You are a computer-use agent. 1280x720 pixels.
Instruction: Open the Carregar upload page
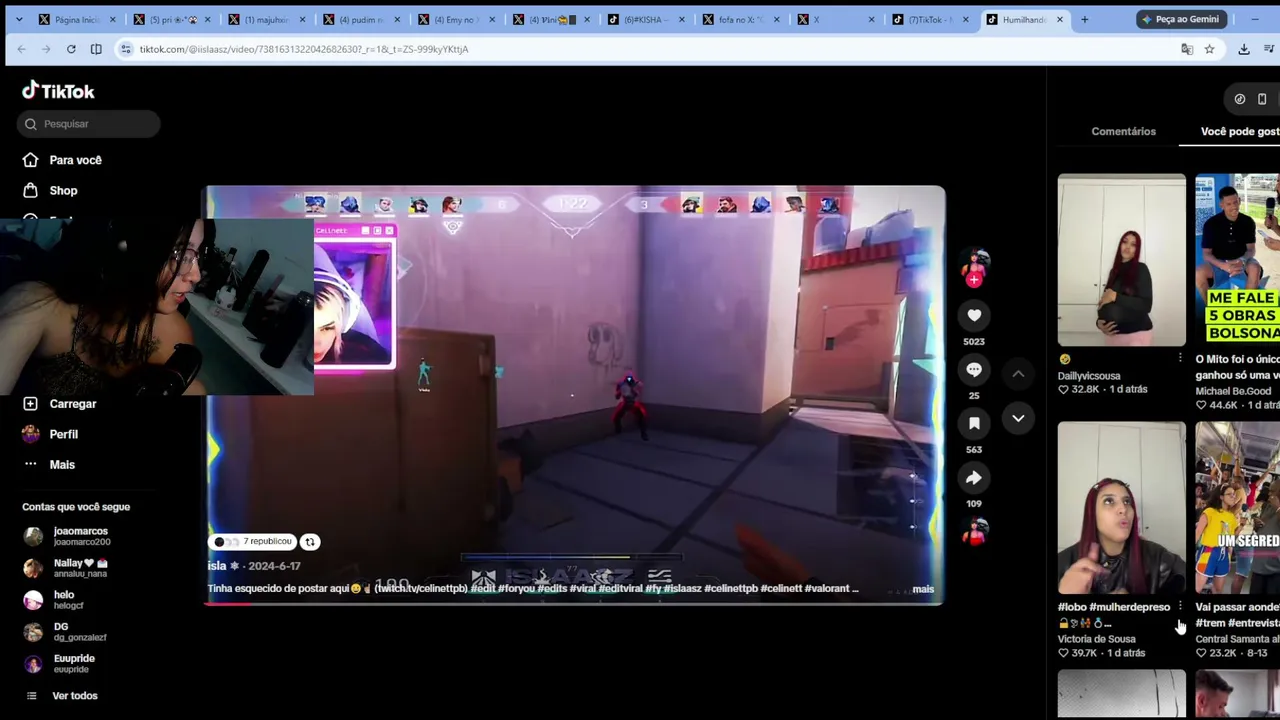click(x=60, y=404)
